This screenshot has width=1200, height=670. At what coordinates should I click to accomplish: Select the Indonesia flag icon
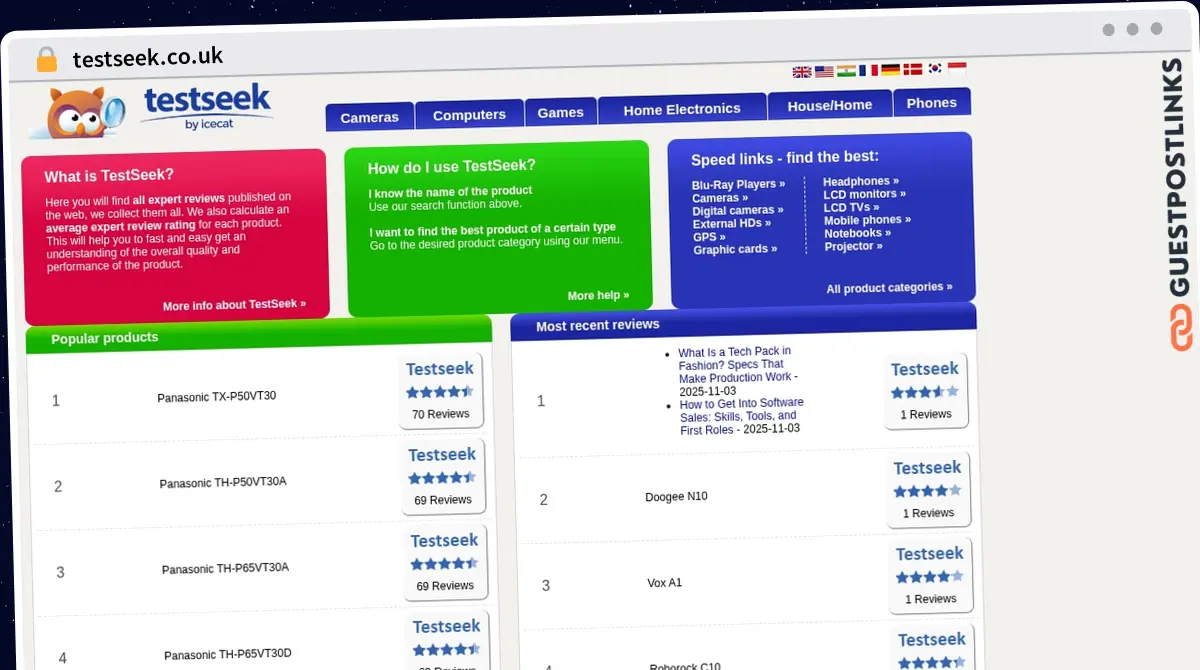point(957,67)
